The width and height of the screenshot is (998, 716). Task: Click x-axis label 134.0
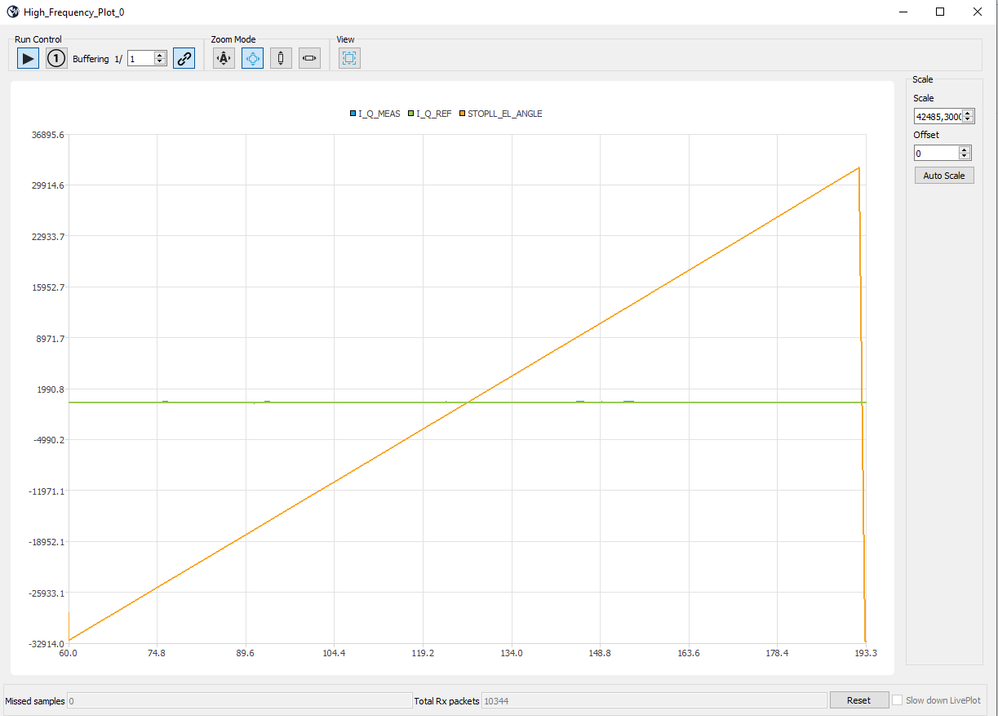point(511,653)
